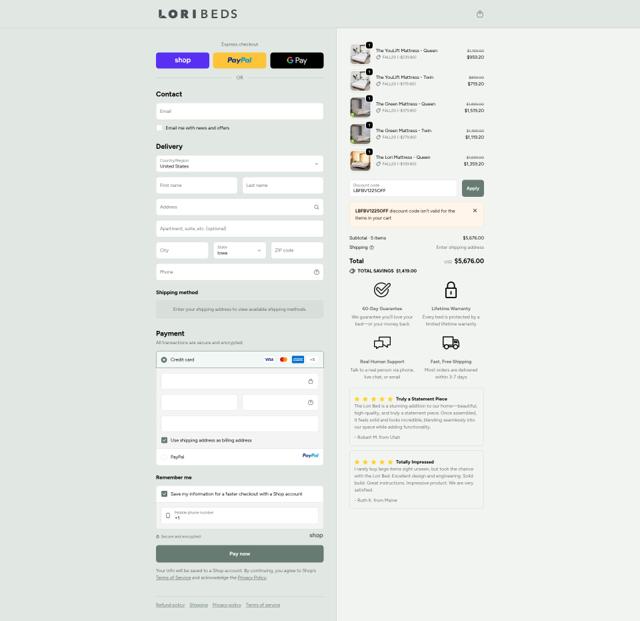Click the Mastercard icon
The width and height of the screenshot is (640, 621).
tap(283, 360)
